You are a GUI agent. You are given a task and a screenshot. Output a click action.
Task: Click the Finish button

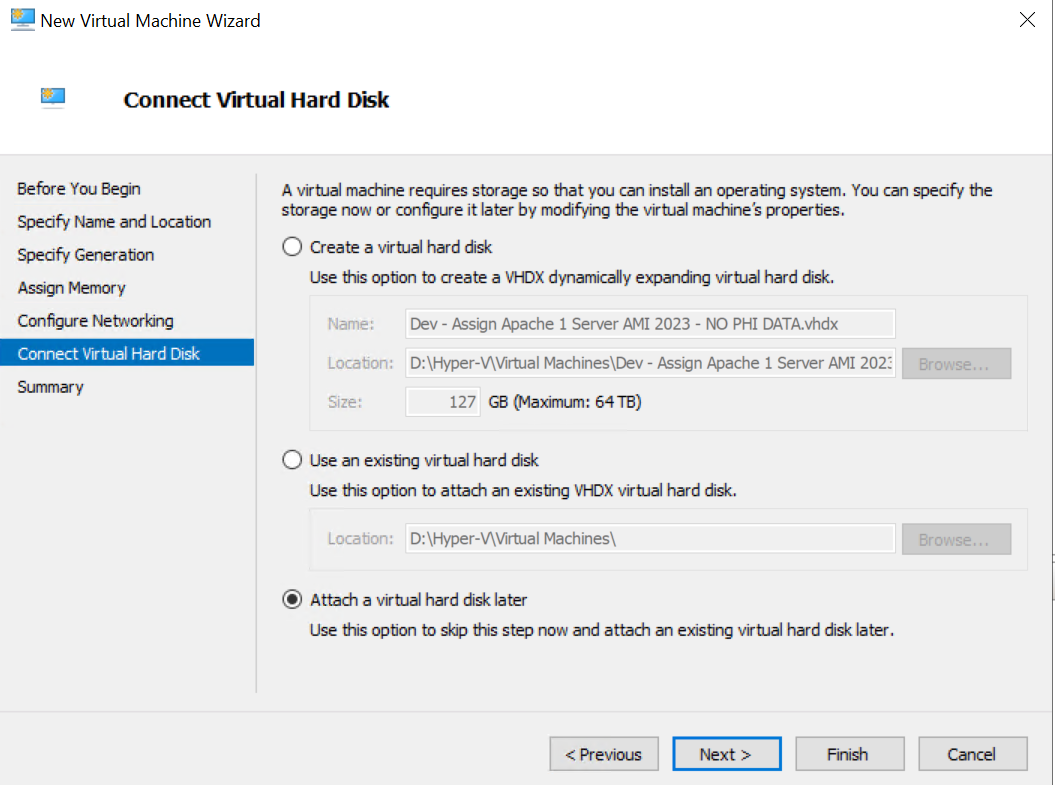[849, 754]
